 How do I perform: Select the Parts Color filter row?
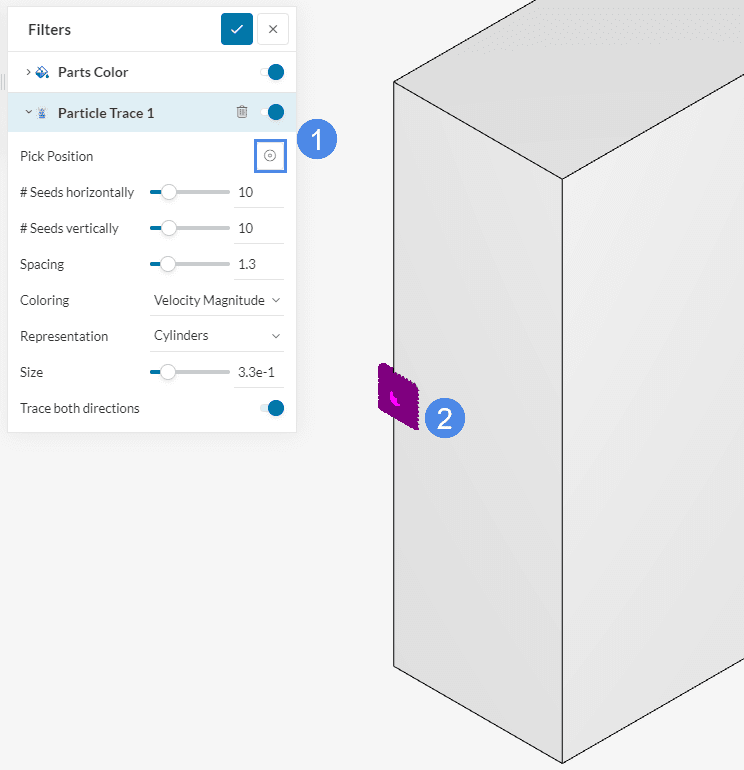(x=130, y=72)
